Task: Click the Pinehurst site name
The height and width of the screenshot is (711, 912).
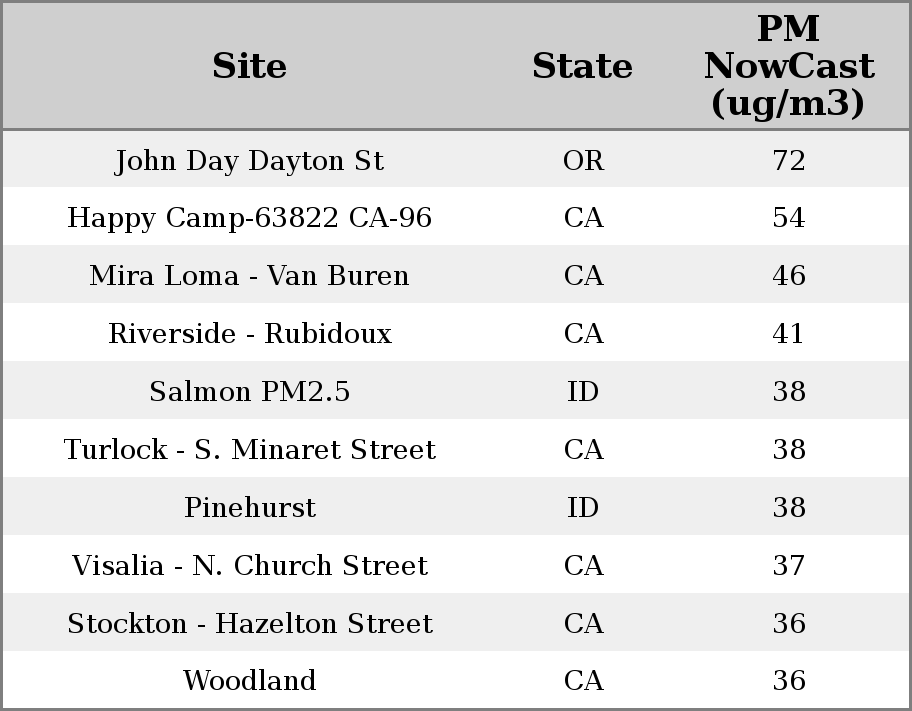Action: 249,508
